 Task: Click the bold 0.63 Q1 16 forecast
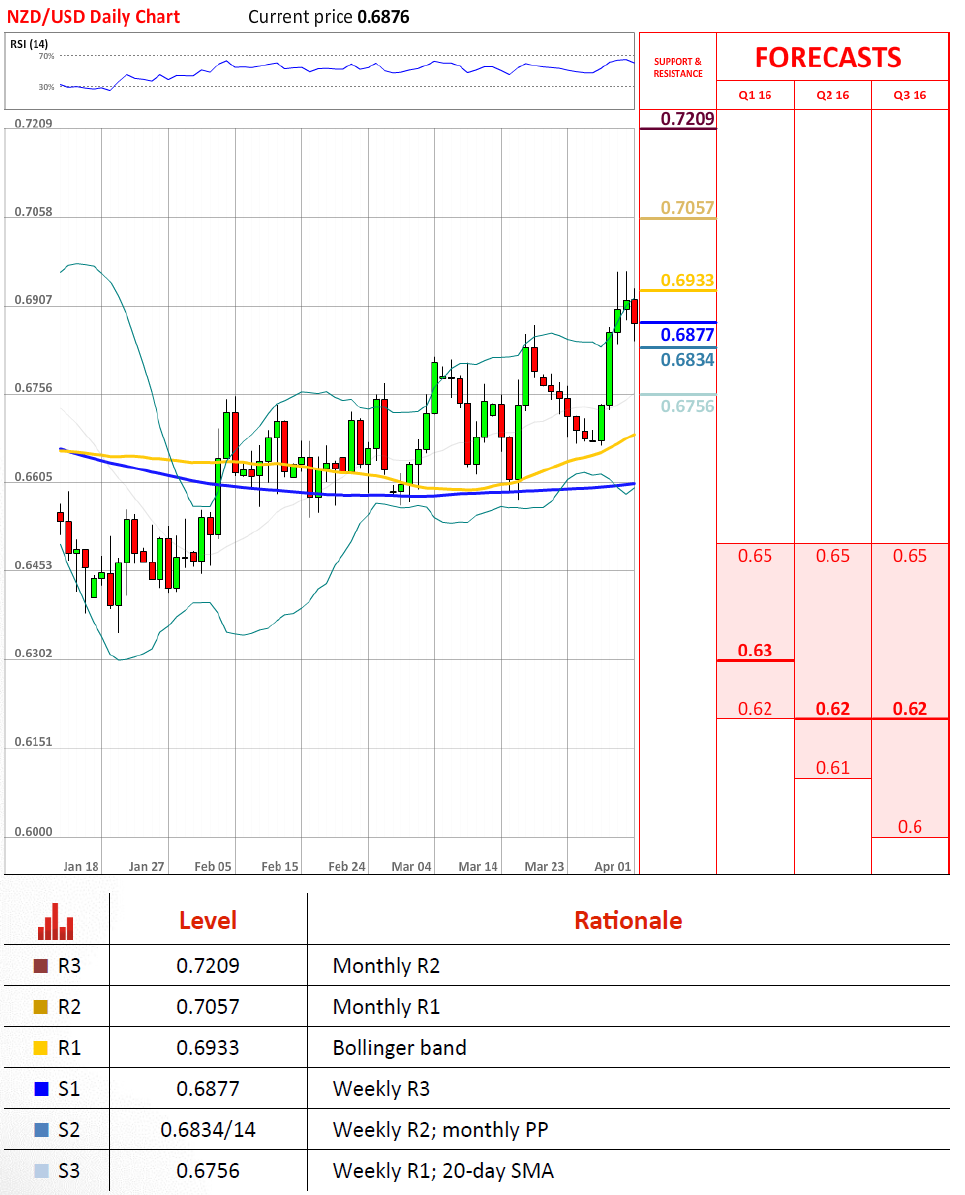pyautogui.click(x=755, y=650)
